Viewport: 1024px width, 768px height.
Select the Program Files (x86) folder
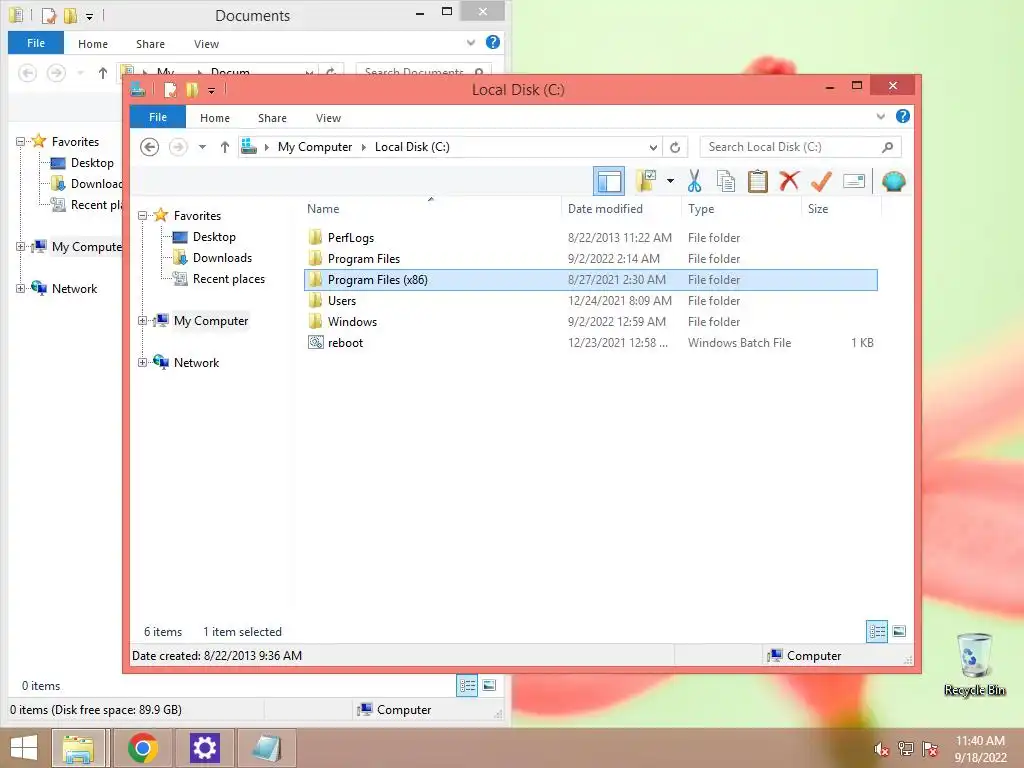point(591,280)
